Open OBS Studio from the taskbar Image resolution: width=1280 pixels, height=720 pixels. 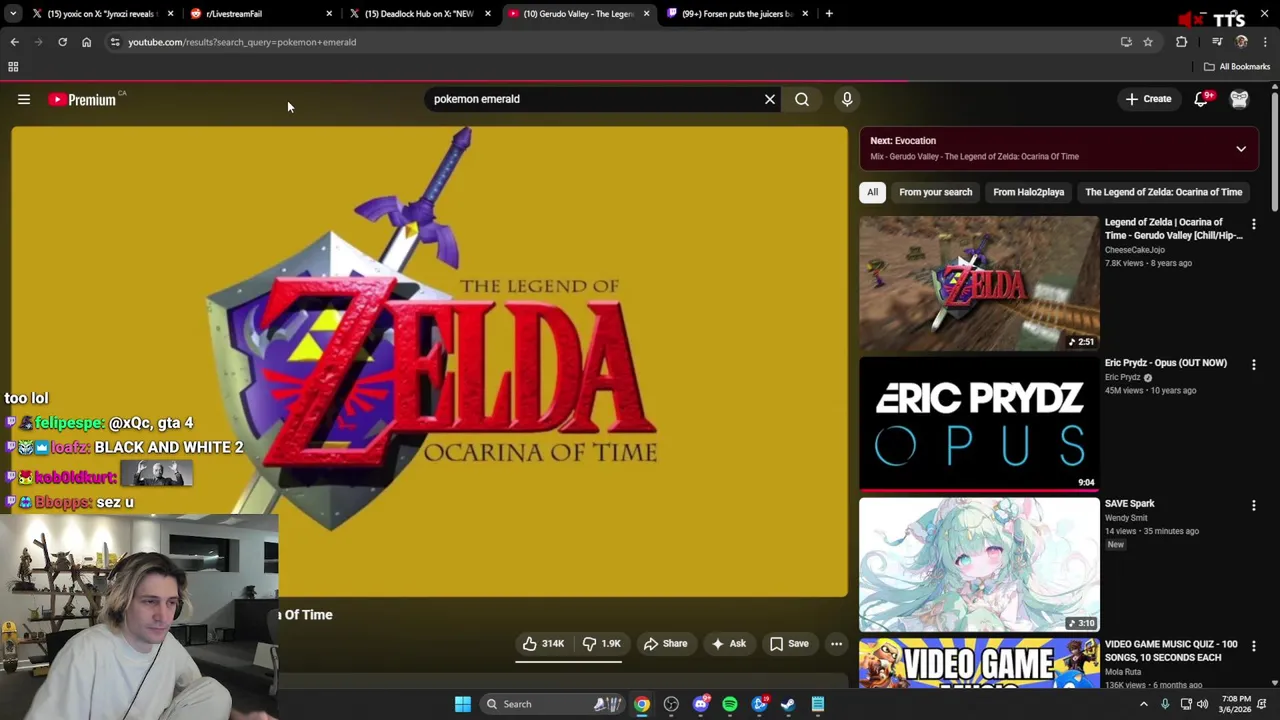671,704
